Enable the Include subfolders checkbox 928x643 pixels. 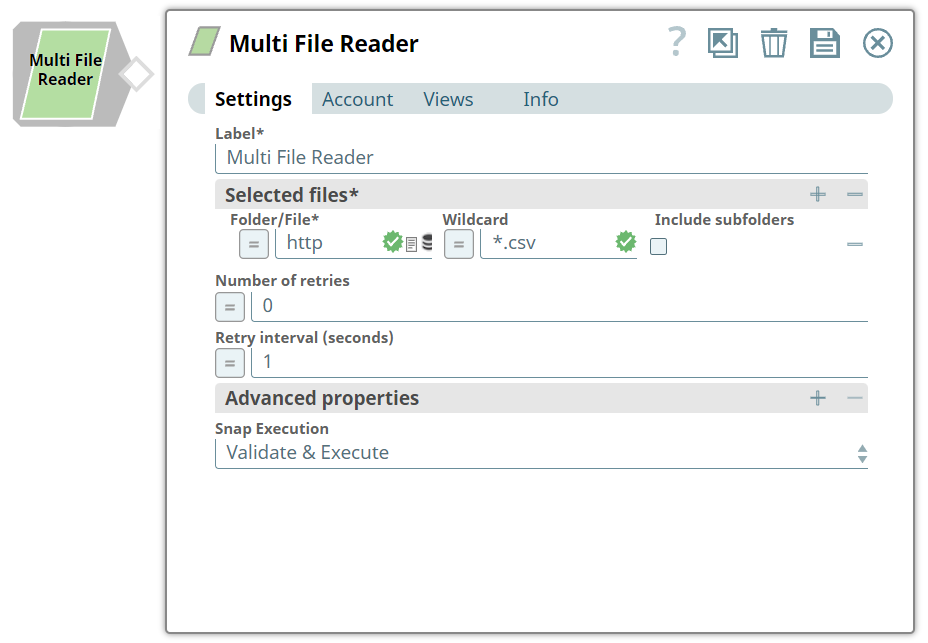click(x=658, y=246)
